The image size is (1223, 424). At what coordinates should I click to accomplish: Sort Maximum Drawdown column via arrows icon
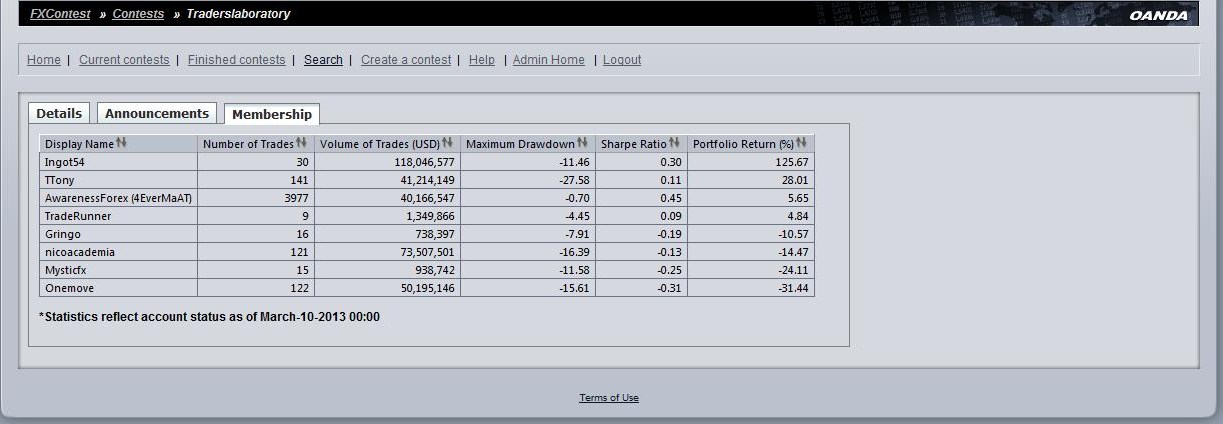(x=582, y=144)
